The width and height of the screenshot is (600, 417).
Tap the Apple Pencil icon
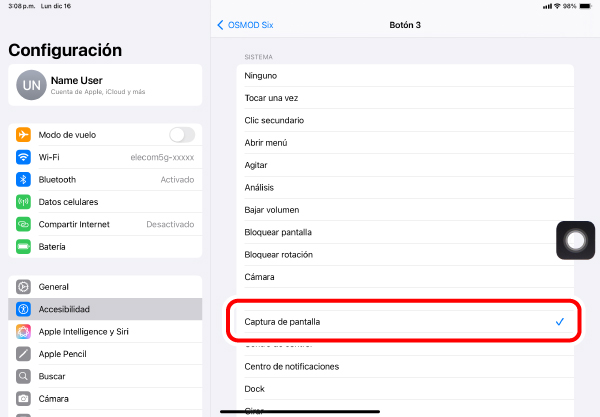coord(24,354)
